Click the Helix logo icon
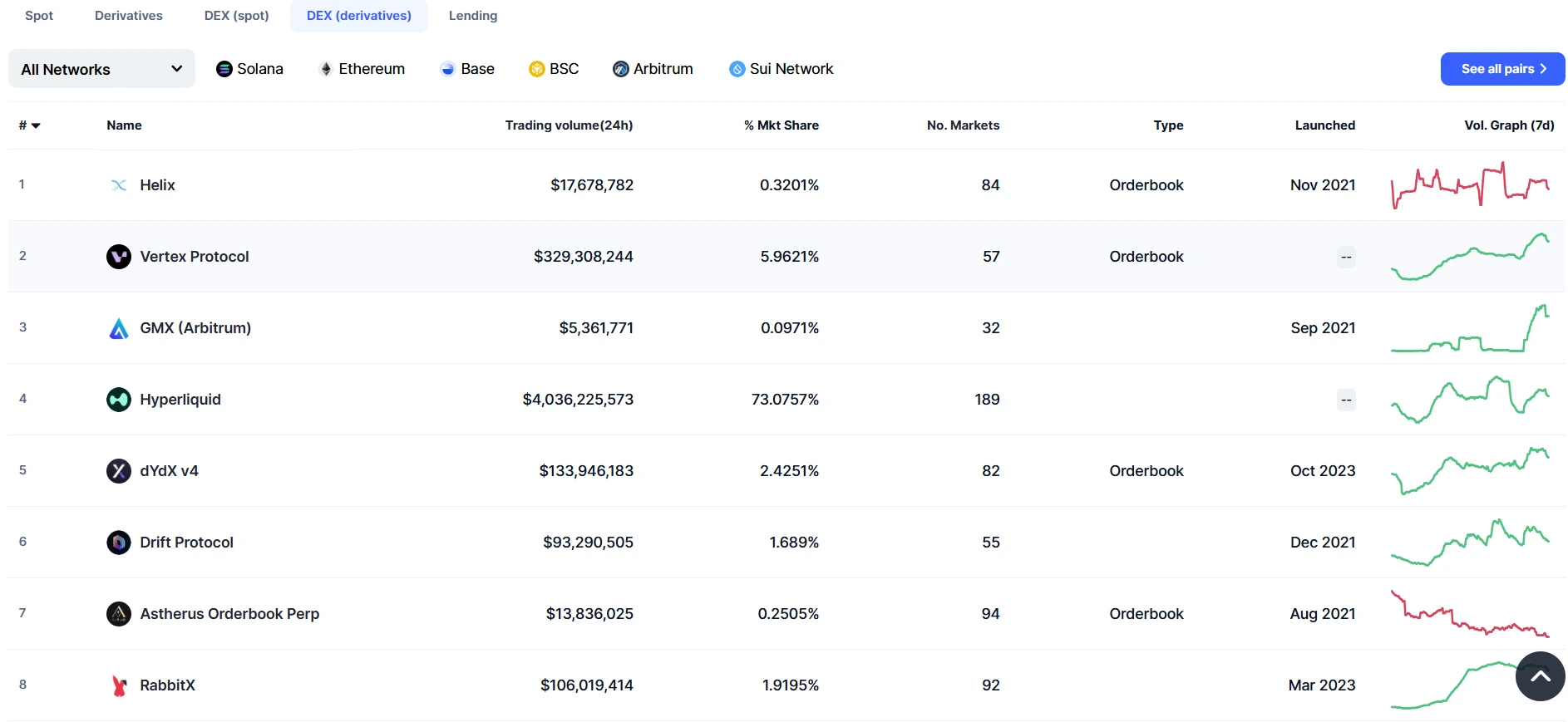The image size is (1568, 722). [119, 185]
